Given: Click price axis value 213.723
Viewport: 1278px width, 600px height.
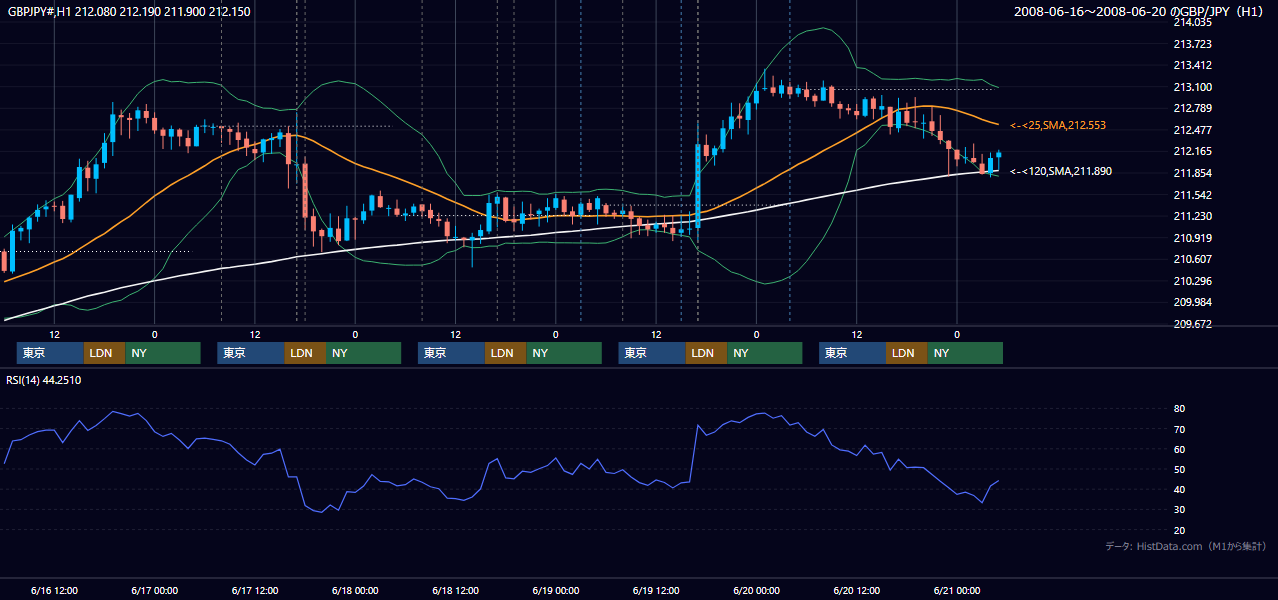Looking at the screenshot, I should coord(1192,44).
